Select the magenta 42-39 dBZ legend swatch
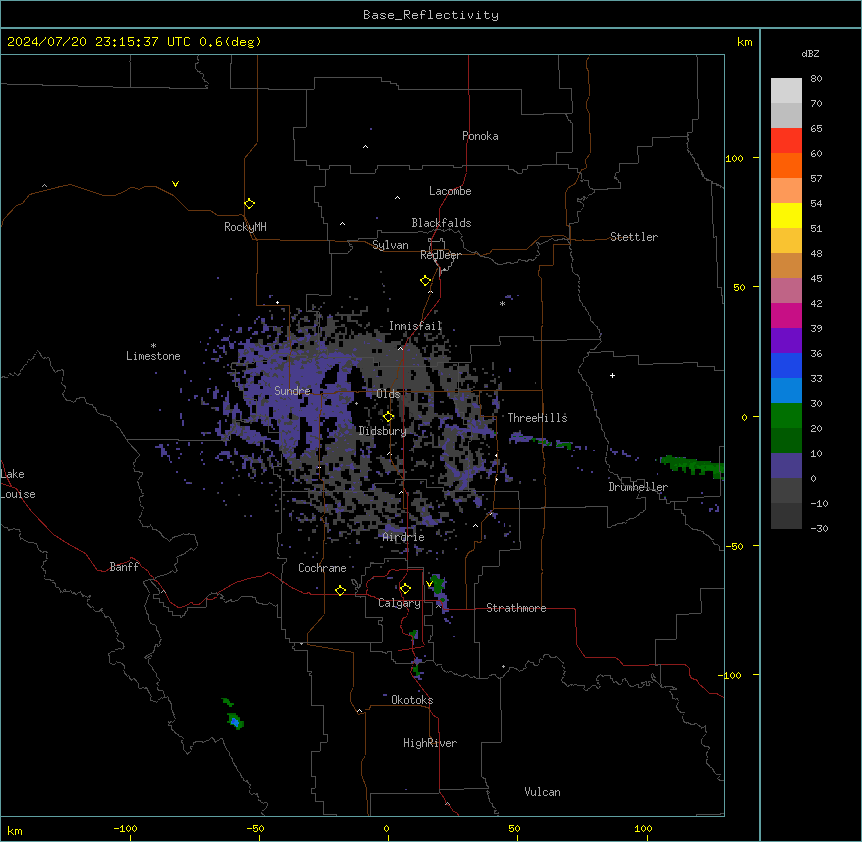This screenshot has width=862, height=842. tap(786, 315)
